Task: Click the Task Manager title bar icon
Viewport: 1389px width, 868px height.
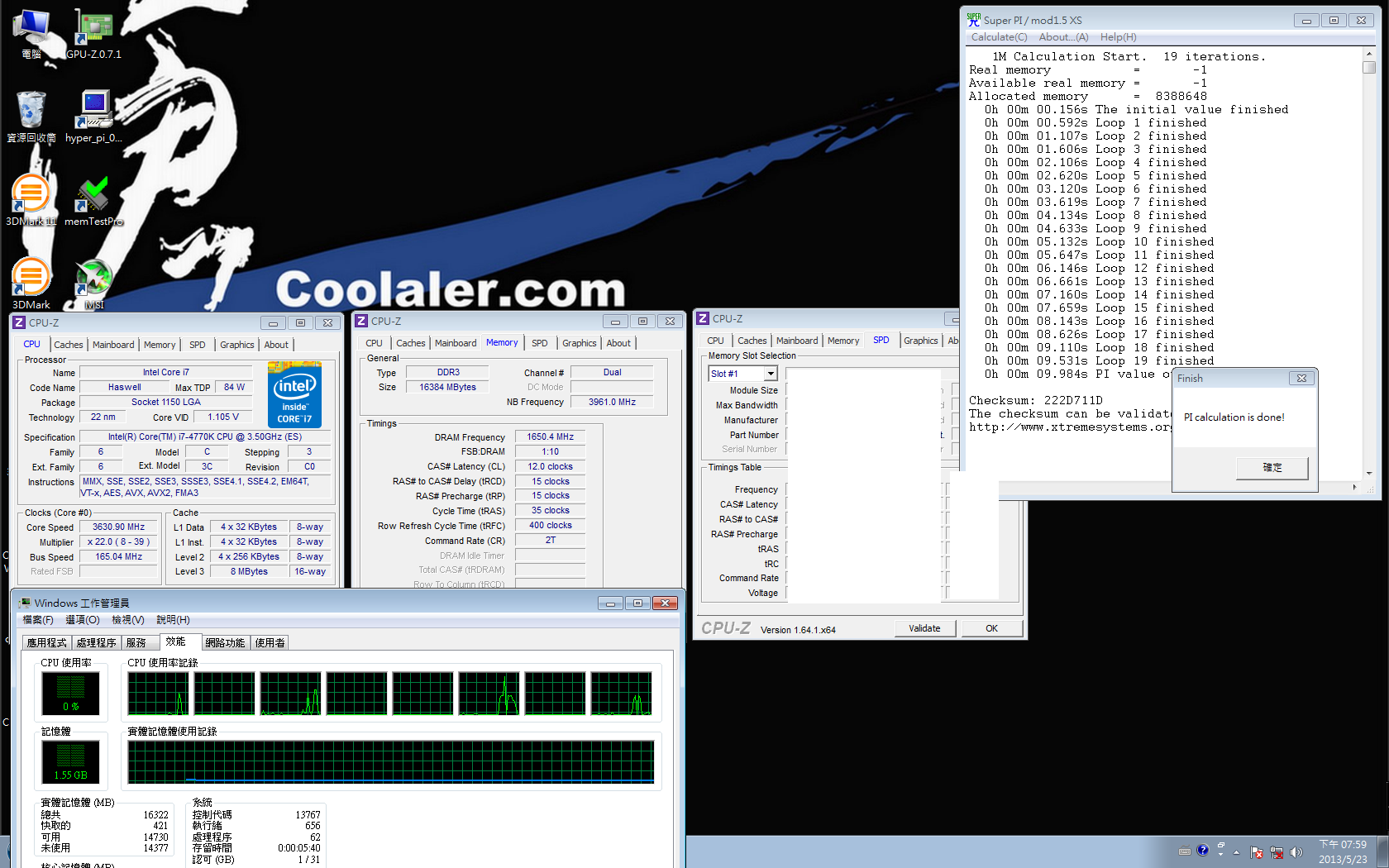Action: click(x=25, y=603)
